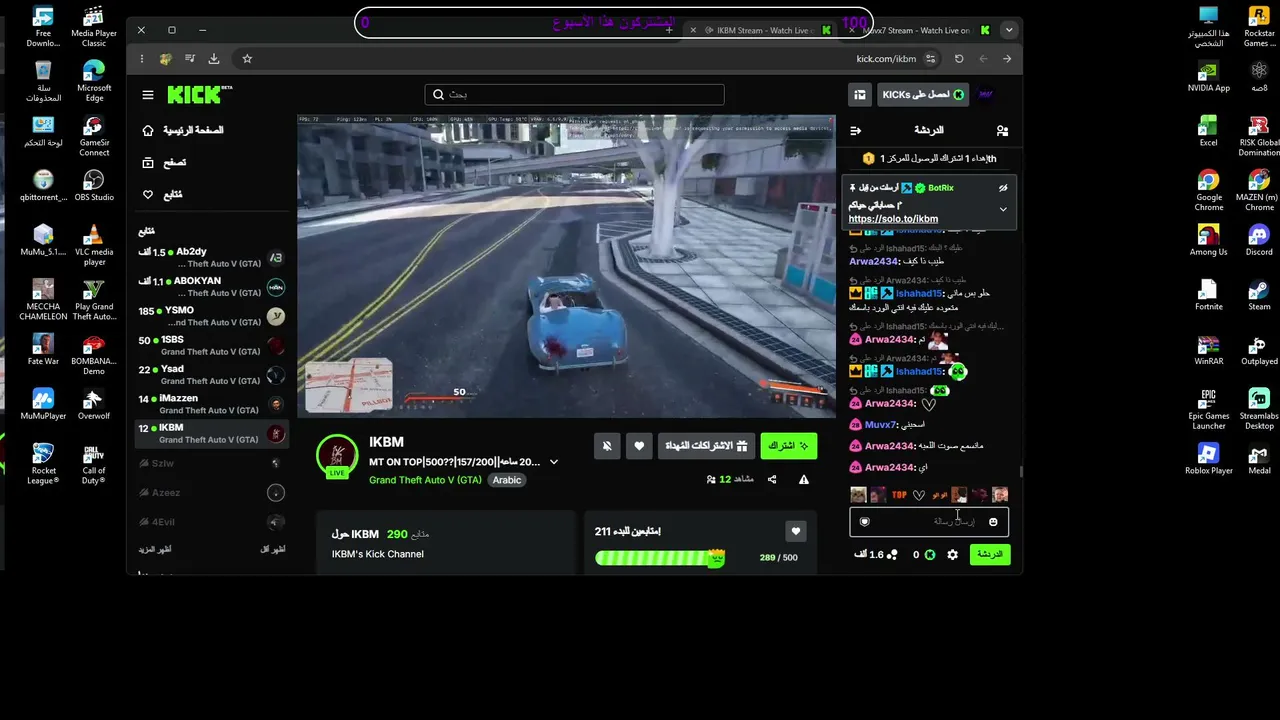This screenshot has width=1280, height=720.
Task: Send chat with the green chat button
Action: click(x=990, y=554)
